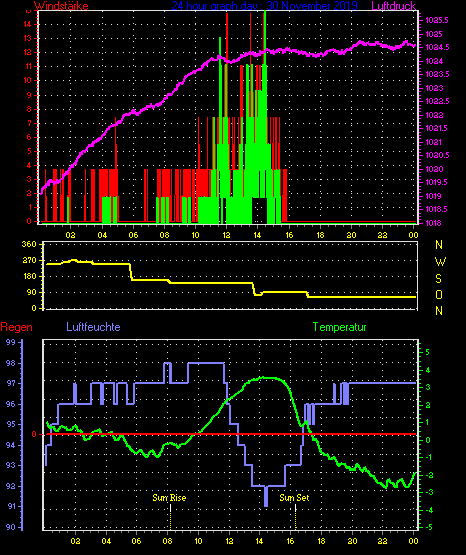Click pressure axis value 1021
This screenshot has height=555, width=466.
(x=433, y=142)
